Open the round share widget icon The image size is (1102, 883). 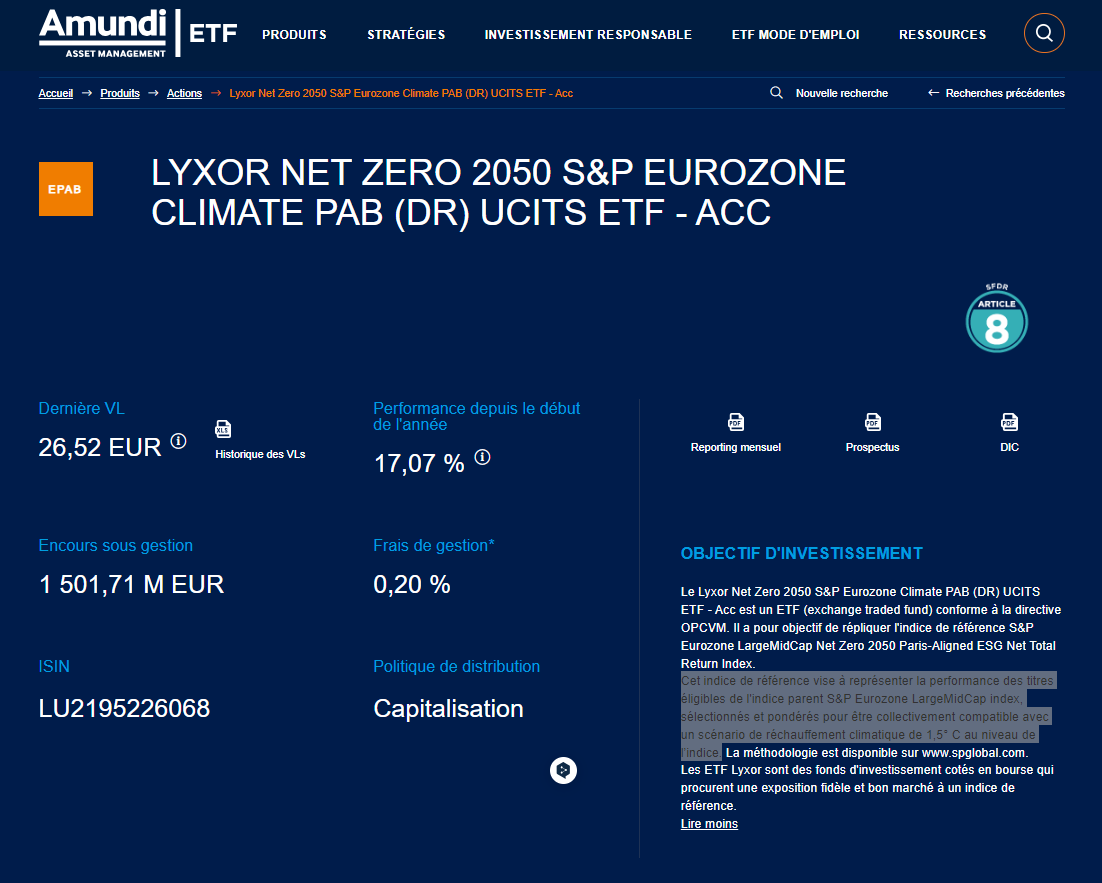coord(563,770)
